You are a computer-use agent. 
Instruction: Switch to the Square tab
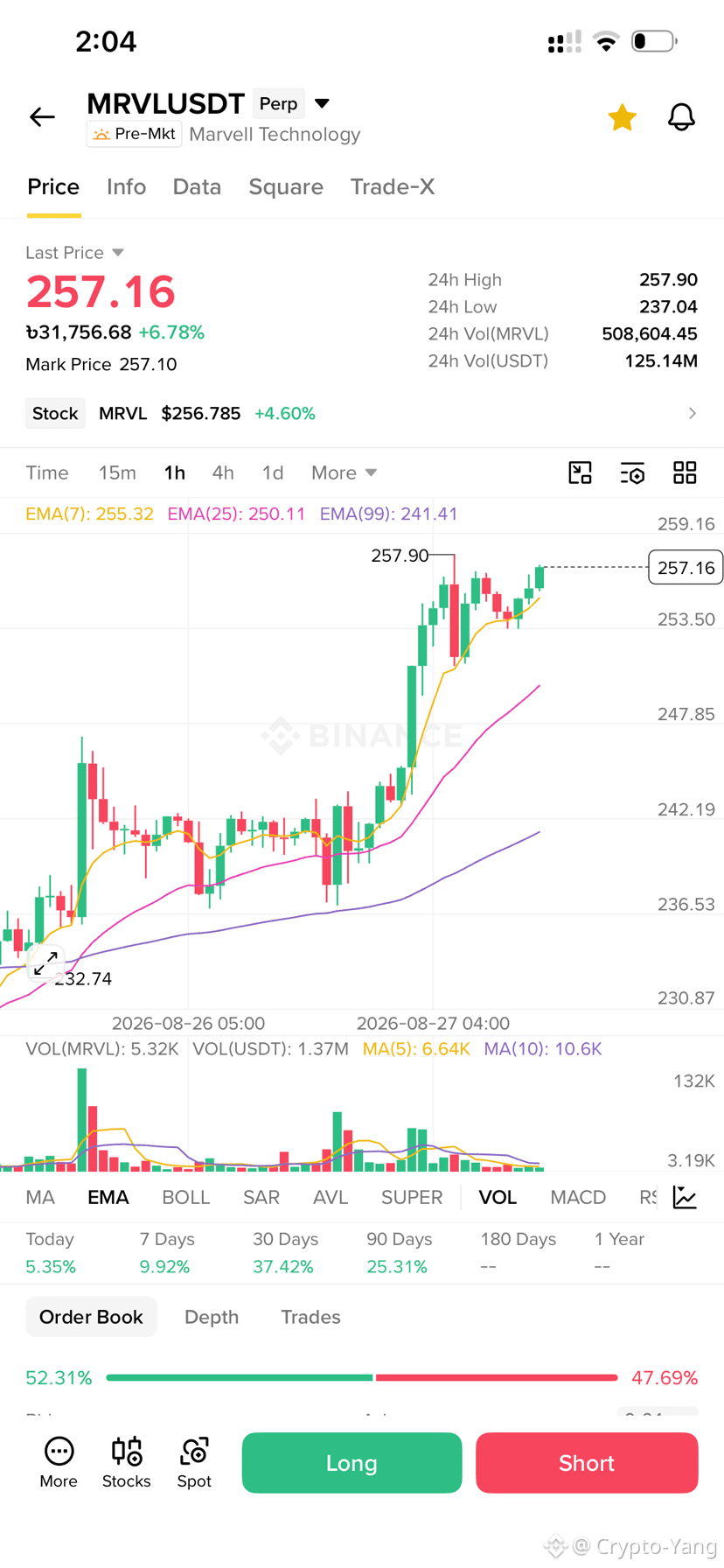click(286, 186)
